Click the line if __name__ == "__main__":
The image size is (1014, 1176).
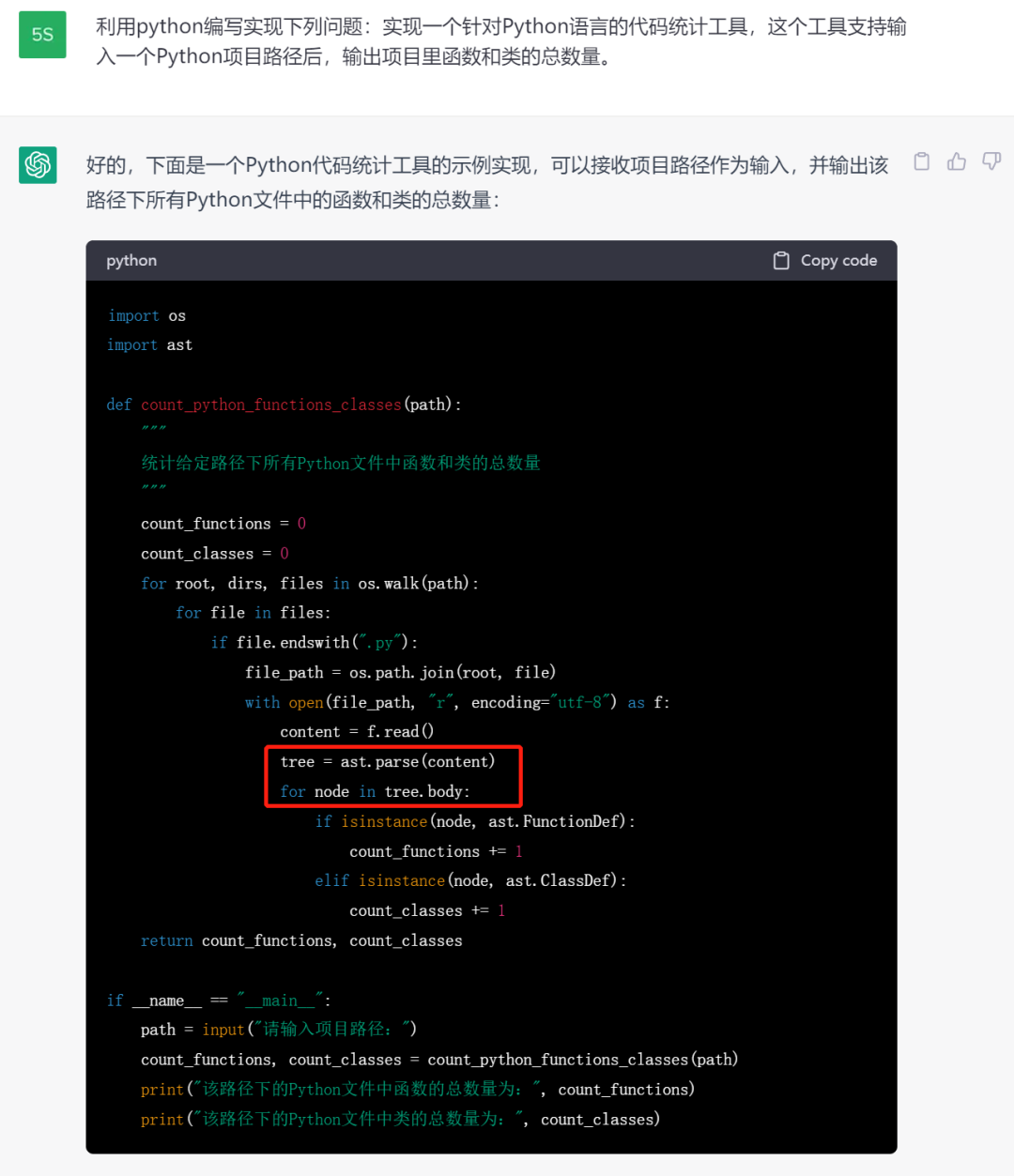pyautogui.click(x=219, y=1001)
